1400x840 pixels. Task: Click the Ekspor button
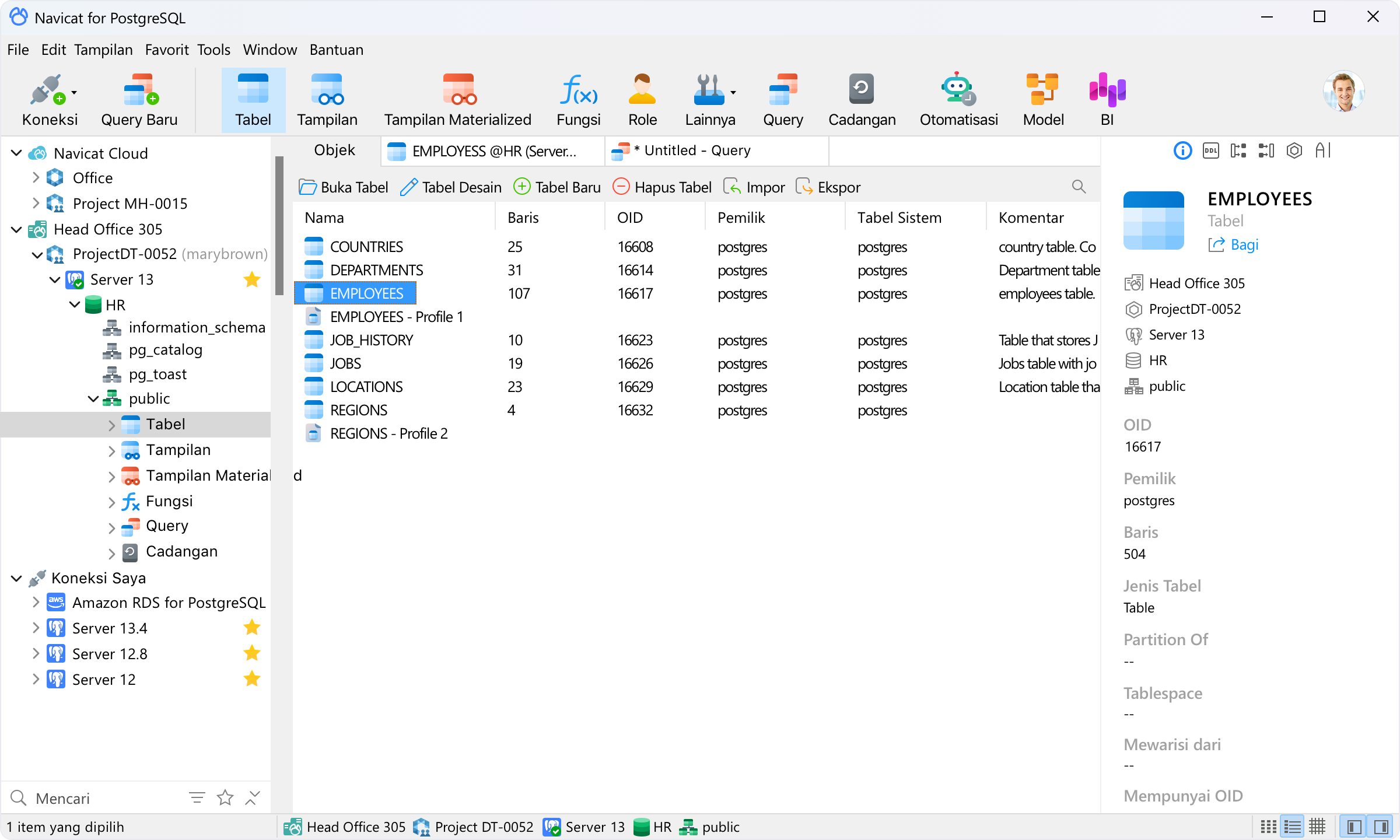point(828,187)
